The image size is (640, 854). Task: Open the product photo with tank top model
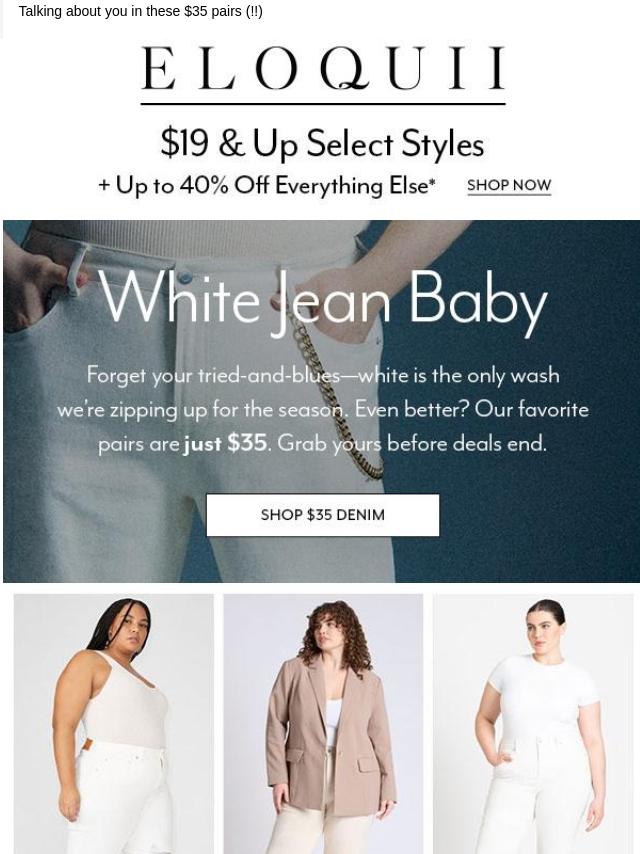pos(114,724)
